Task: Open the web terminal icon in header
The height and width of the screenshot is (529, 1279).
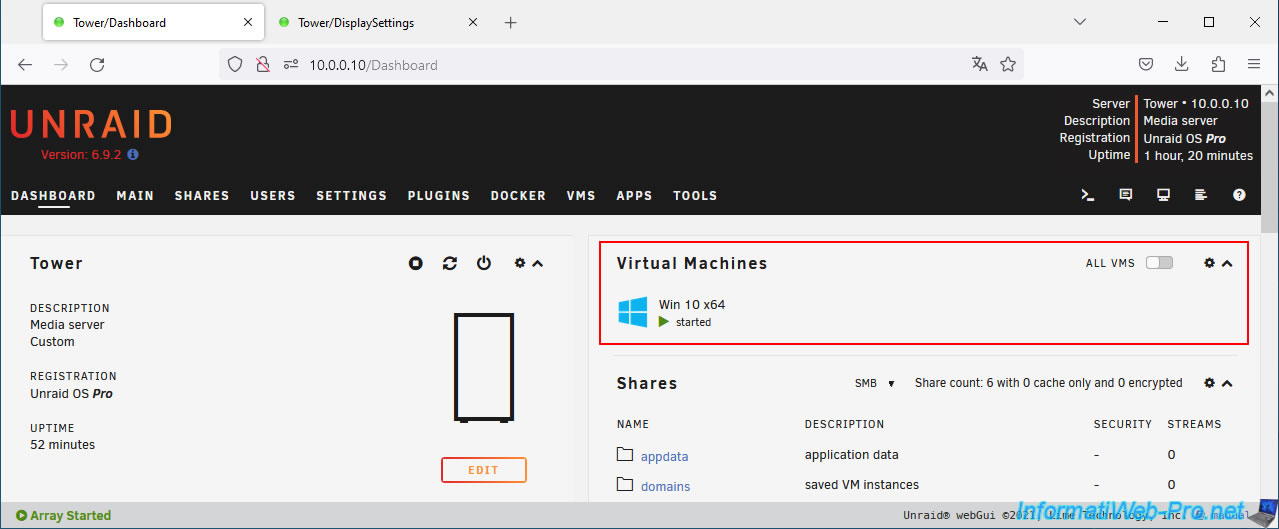Action: (1088, 195)
